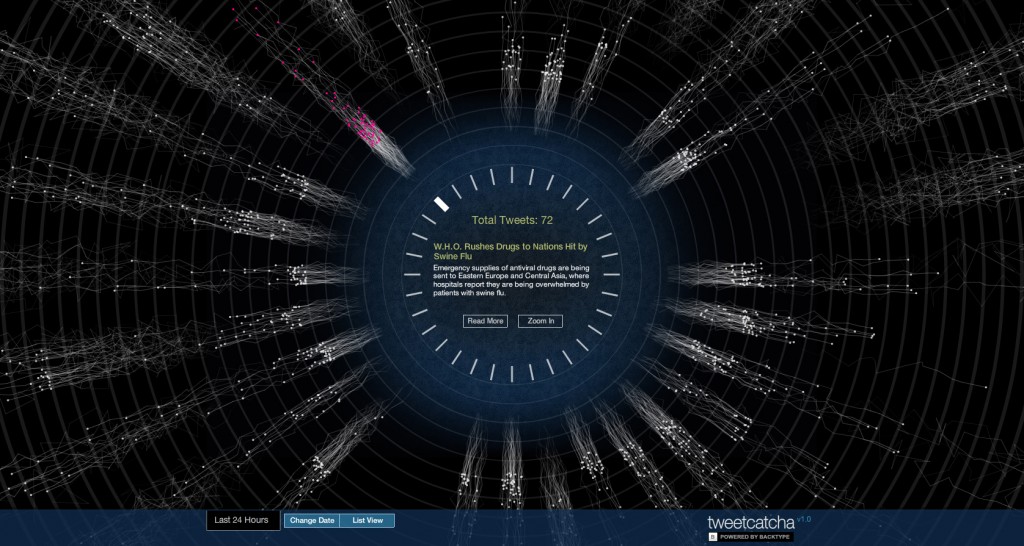This screenshot has height=546, width=1024.
Task: Open the W.H.O. Rushes Drugs headline link
Action: coord(510,251)
